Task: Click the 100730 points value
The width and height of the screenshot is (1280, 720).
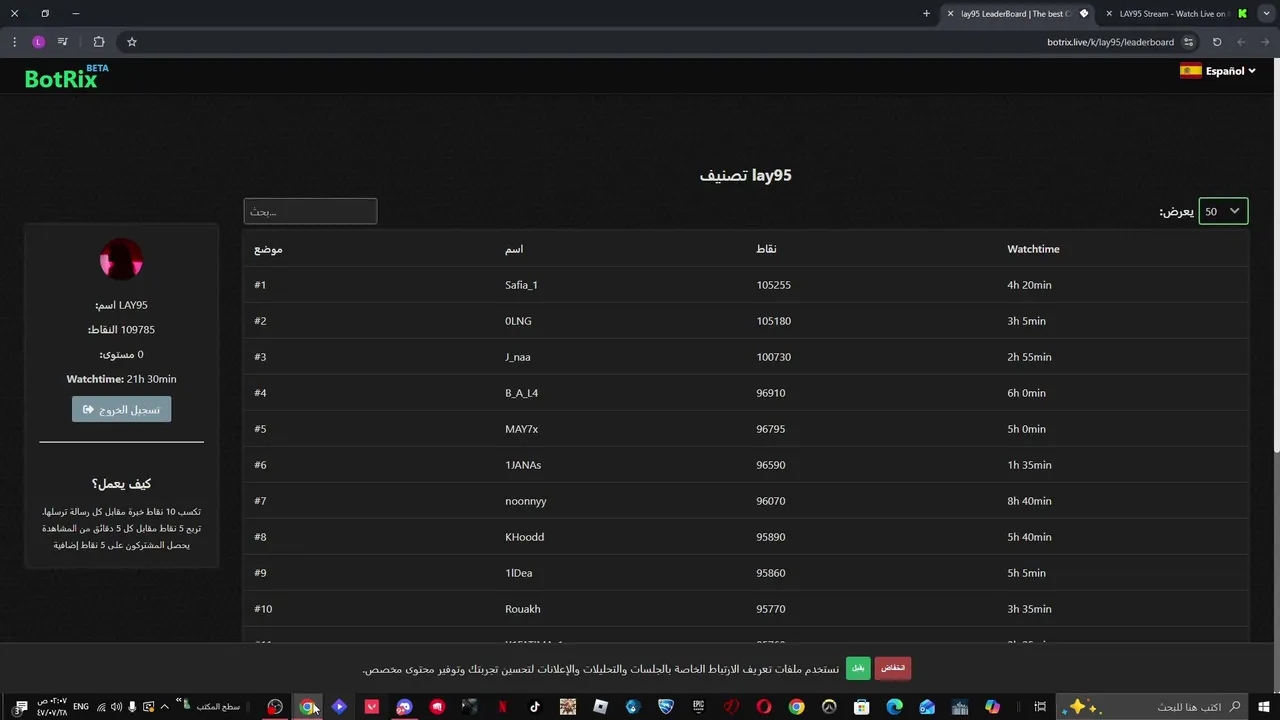Action: tap(774, 357)
